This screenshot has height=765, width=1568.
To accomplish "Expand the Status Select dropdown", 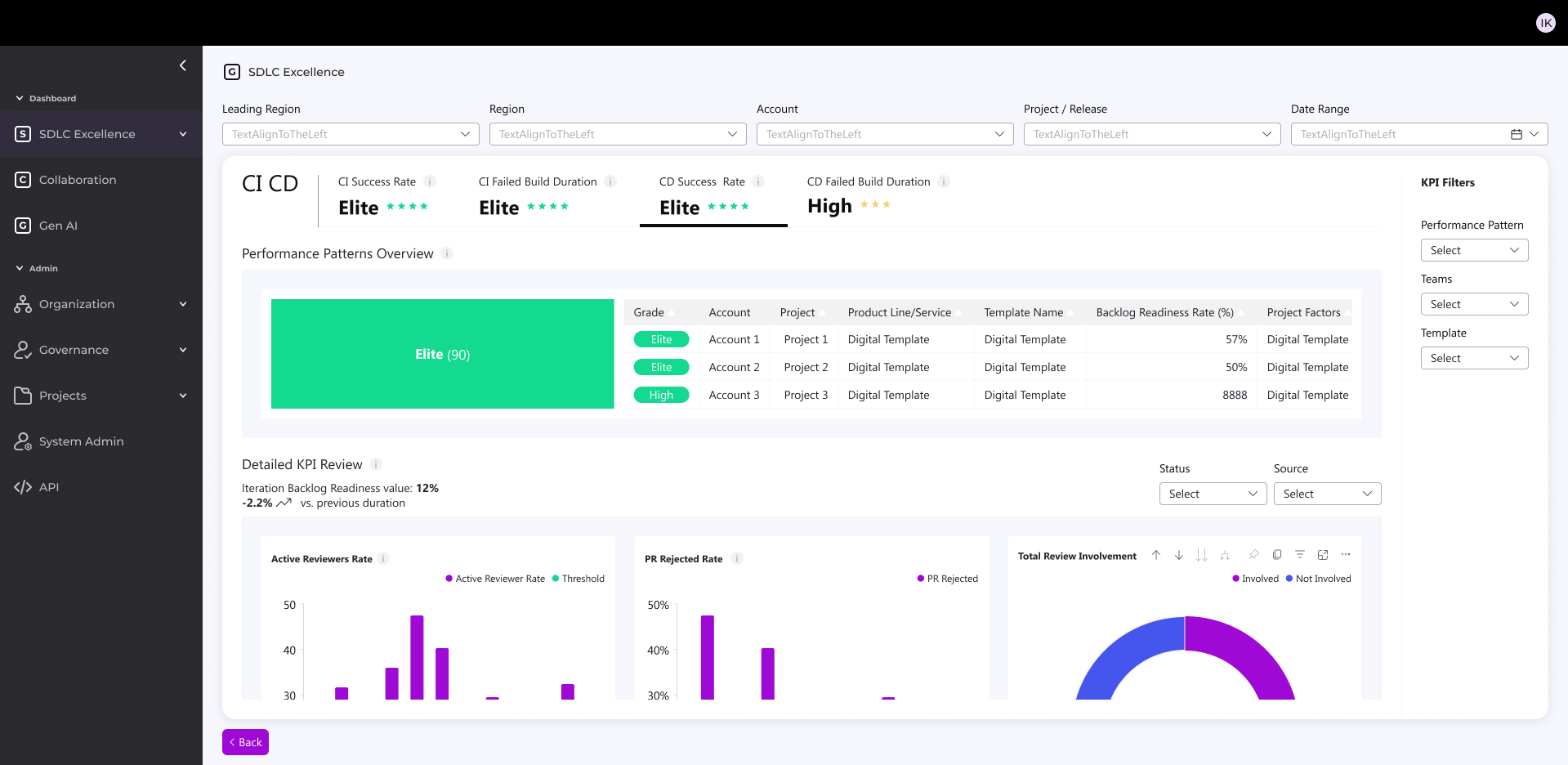I will 1212,494.
